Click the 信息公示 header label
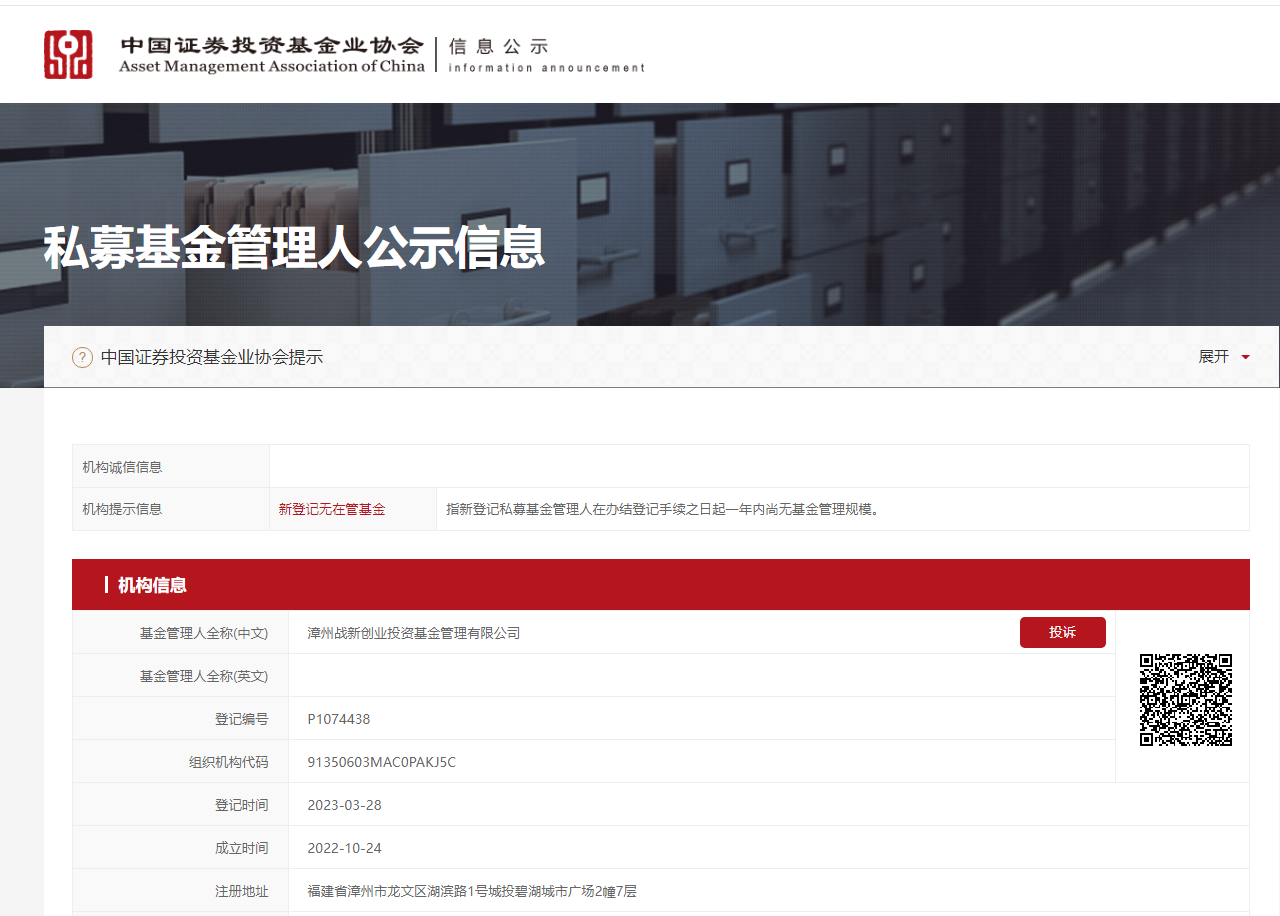The width and height of the screenshot is (1280, 916). pyautogui.click(x=498, y=47)
